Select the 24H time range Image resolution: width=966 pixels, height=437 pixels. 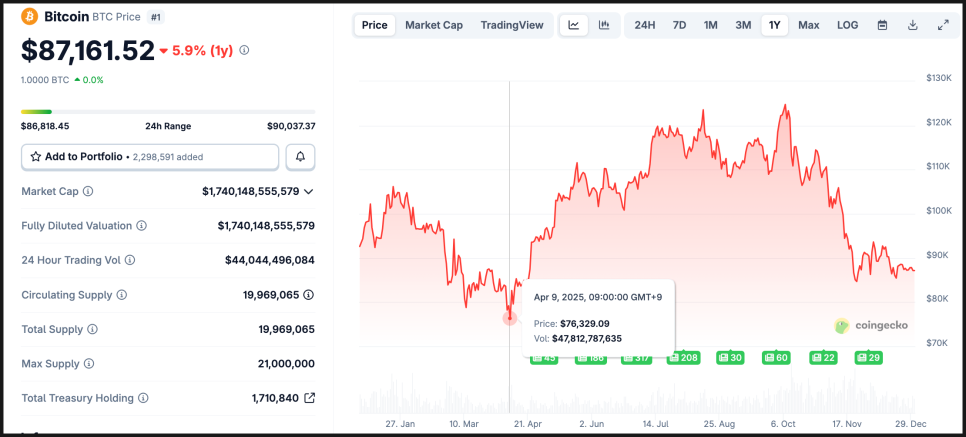click(x=645, y=25)
